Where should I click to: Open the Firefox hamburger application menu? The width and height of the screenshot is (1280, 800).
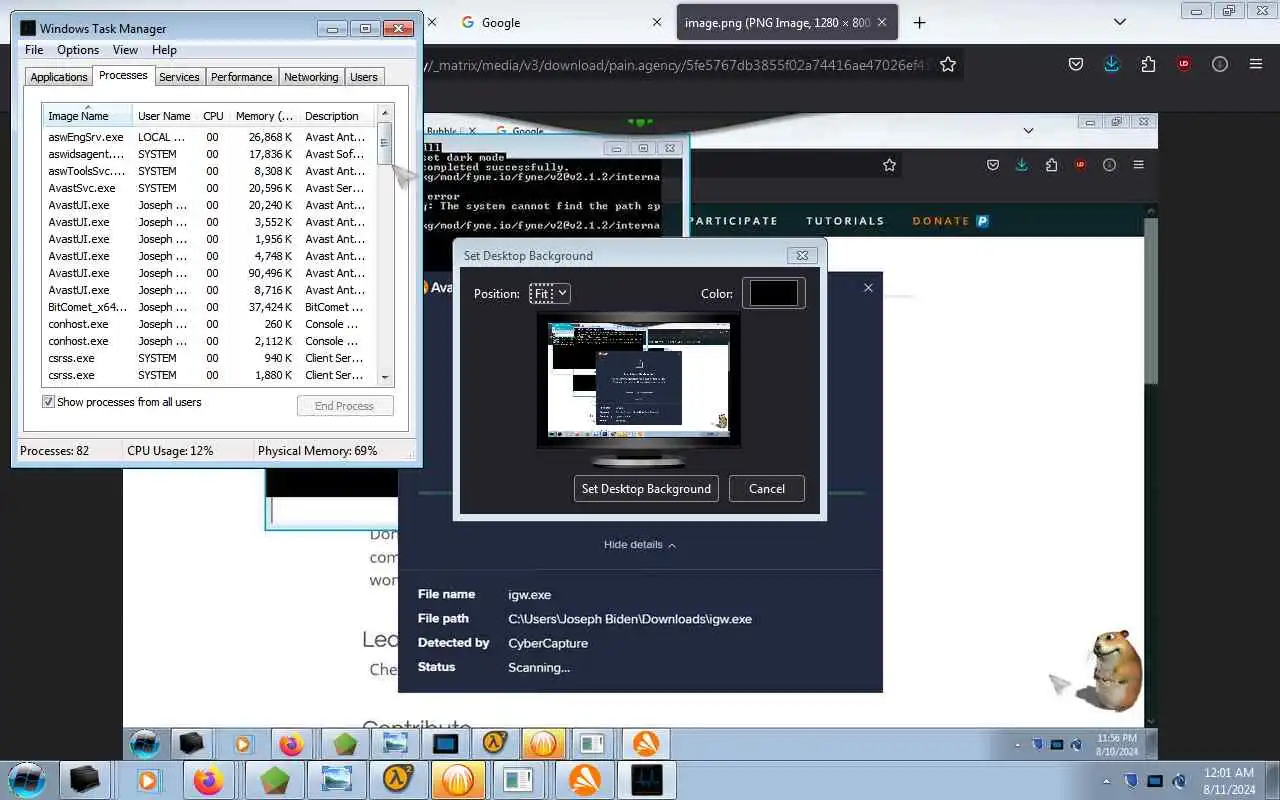pyautogui.click(x=1256, y=64)
